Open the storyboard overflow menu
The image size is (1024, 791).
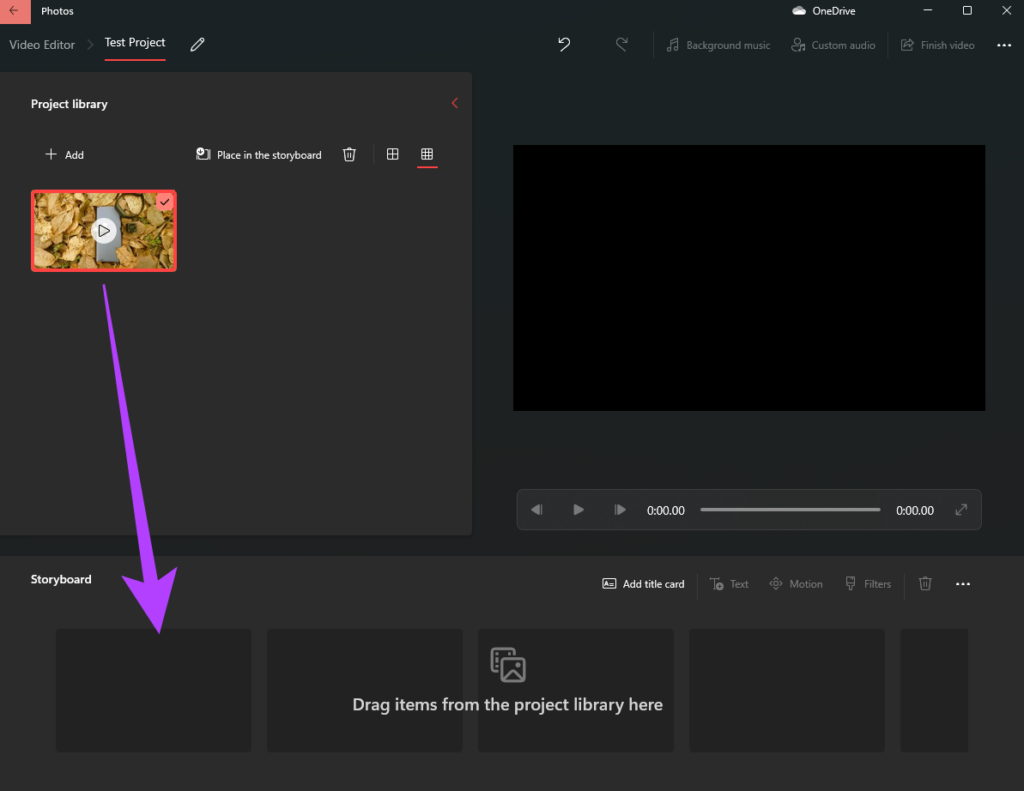pyautogui.click(x=963, y=584)
